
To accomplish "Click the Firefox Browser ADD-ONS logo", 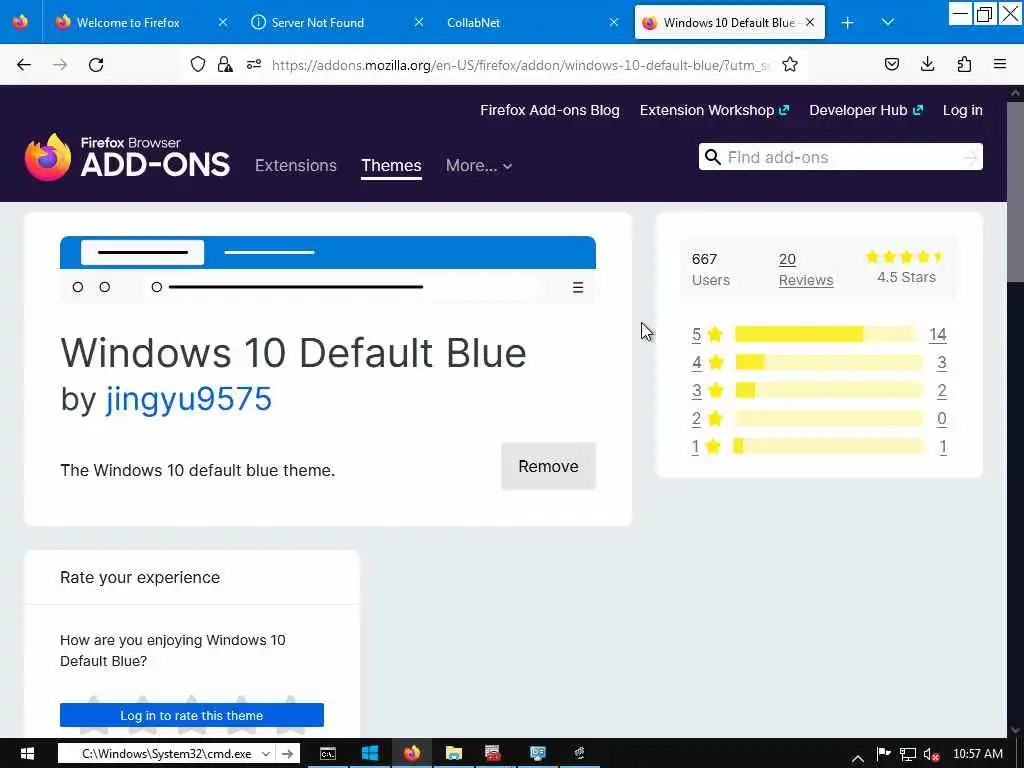I will [127, 157].
